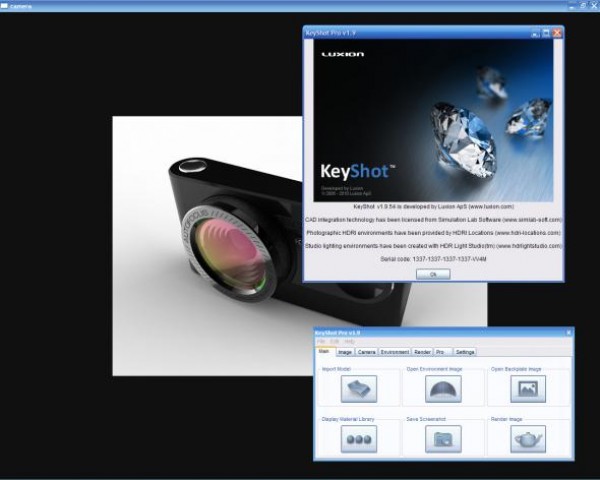Save Screenshot using the folder icon
This screenshot has height=480, width=600.
coord(443,439)
